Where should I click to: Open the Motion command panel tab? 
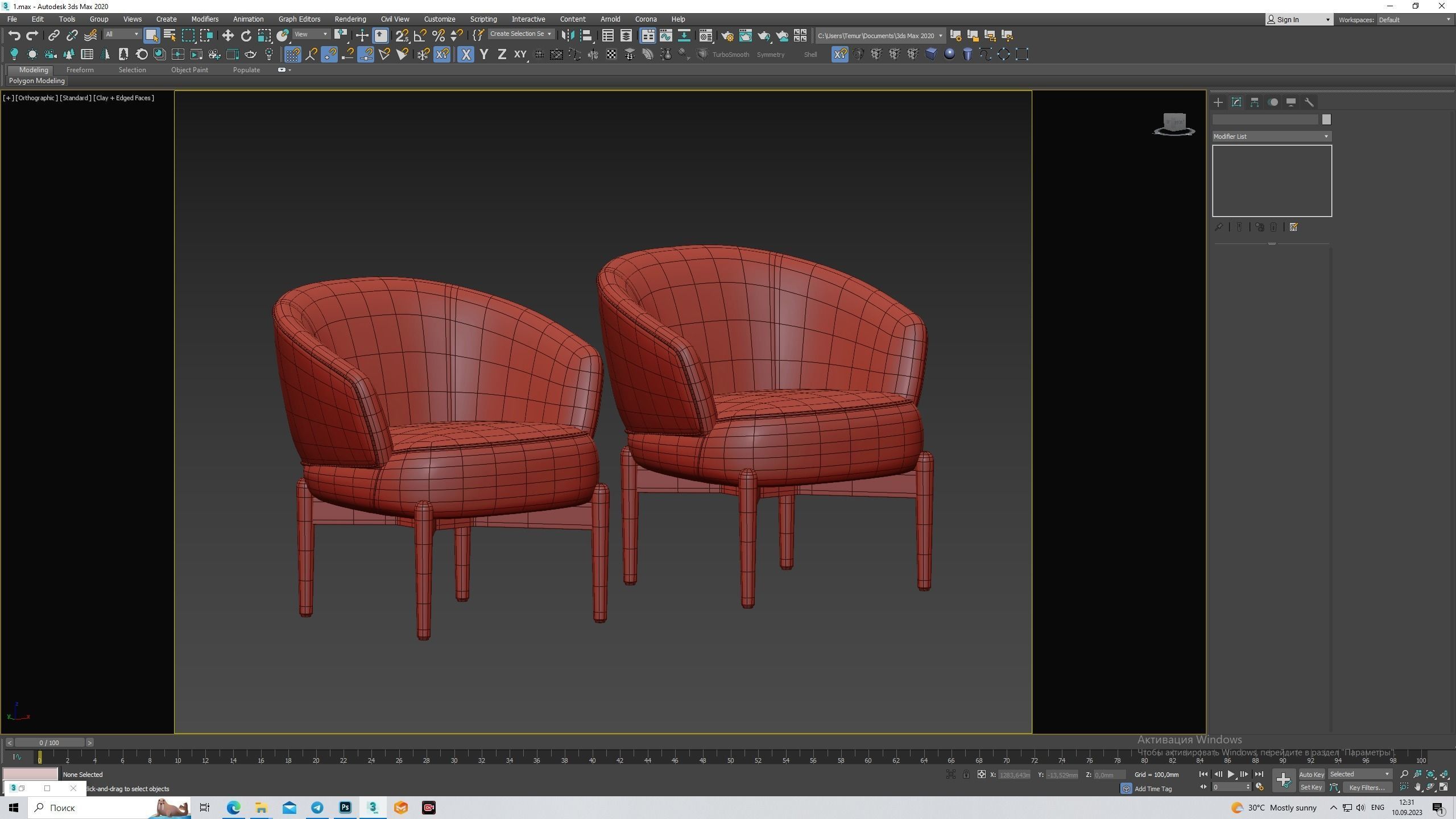1273,102
